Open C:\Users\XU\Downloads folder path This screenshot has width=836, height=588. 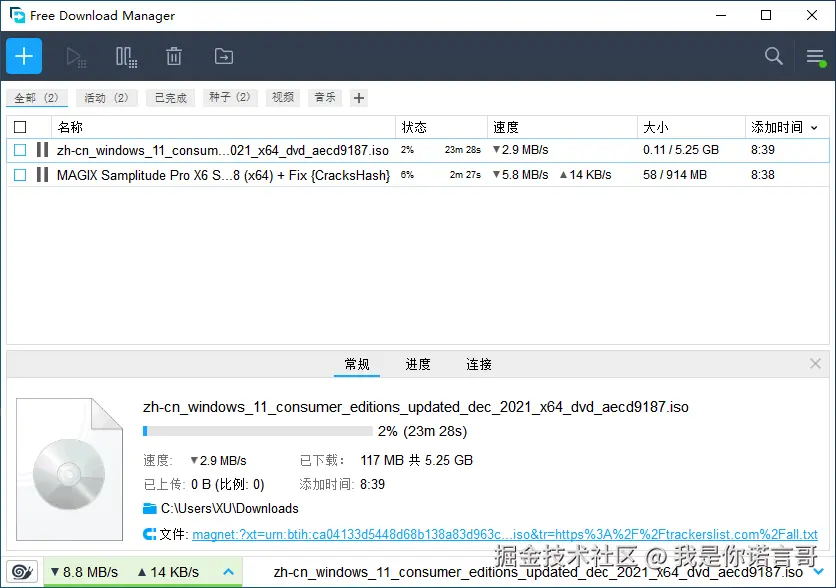point(230,508)
